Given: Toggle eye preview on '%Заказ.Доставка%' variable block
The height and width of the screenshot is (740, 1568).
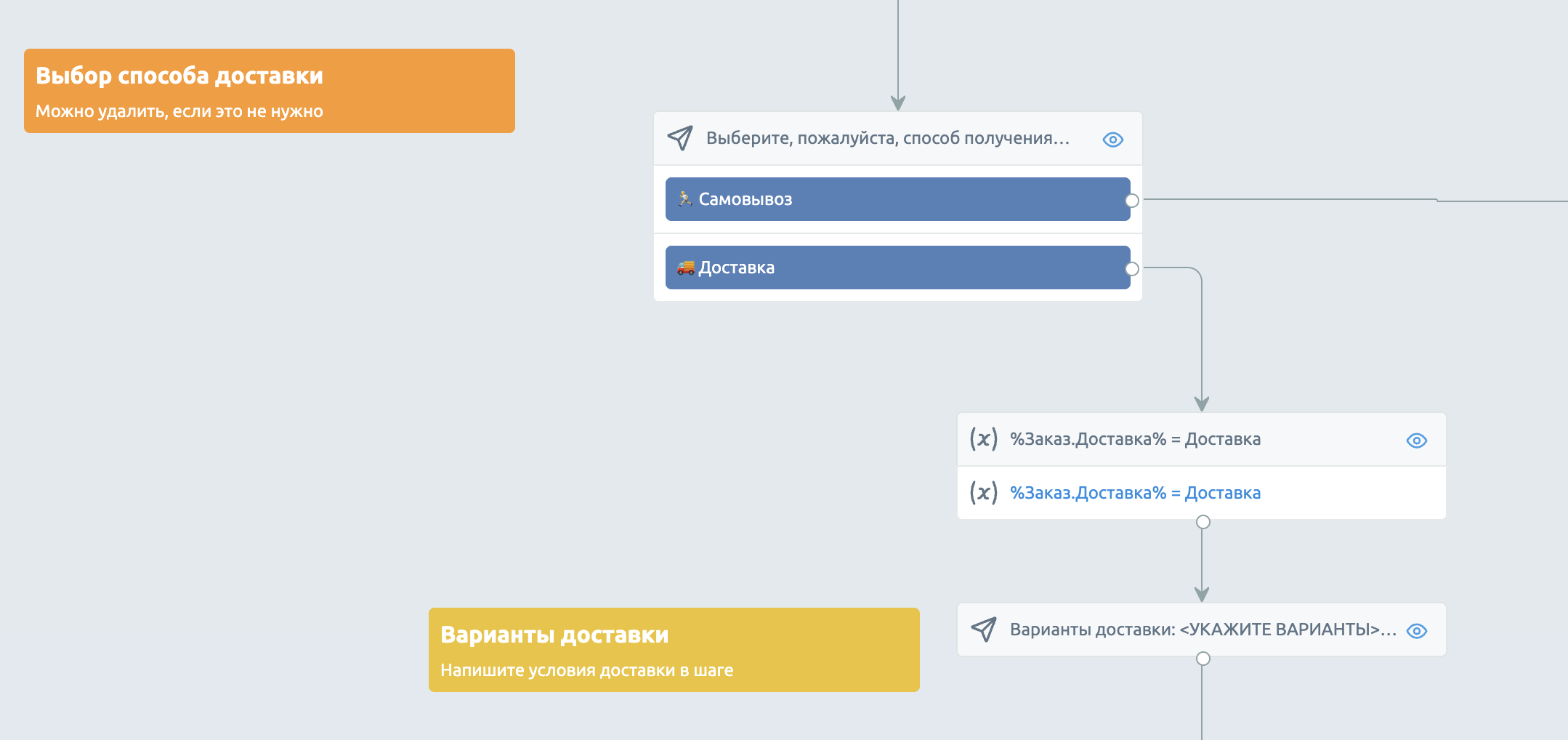Looking at the screenshot, I should pos(1416,441).
